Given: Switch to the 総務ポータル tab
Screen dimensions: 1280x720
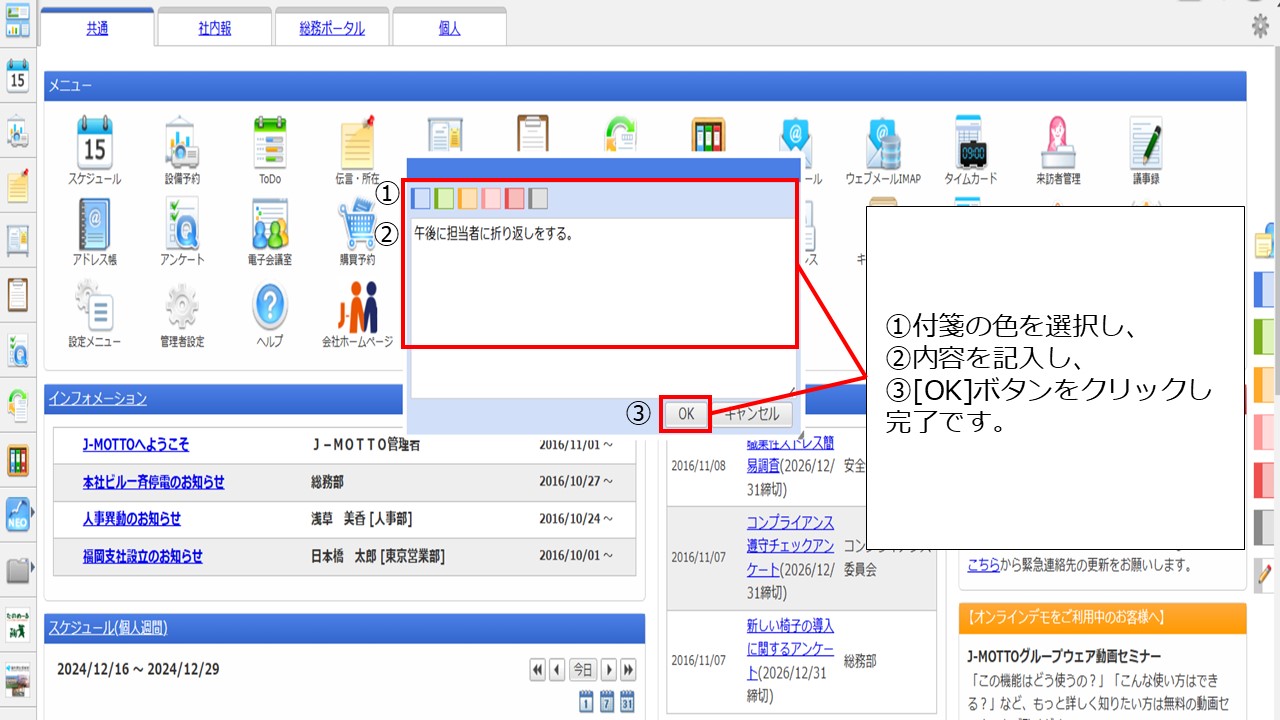Looking at the screenshot, I should tap(332, 29).
